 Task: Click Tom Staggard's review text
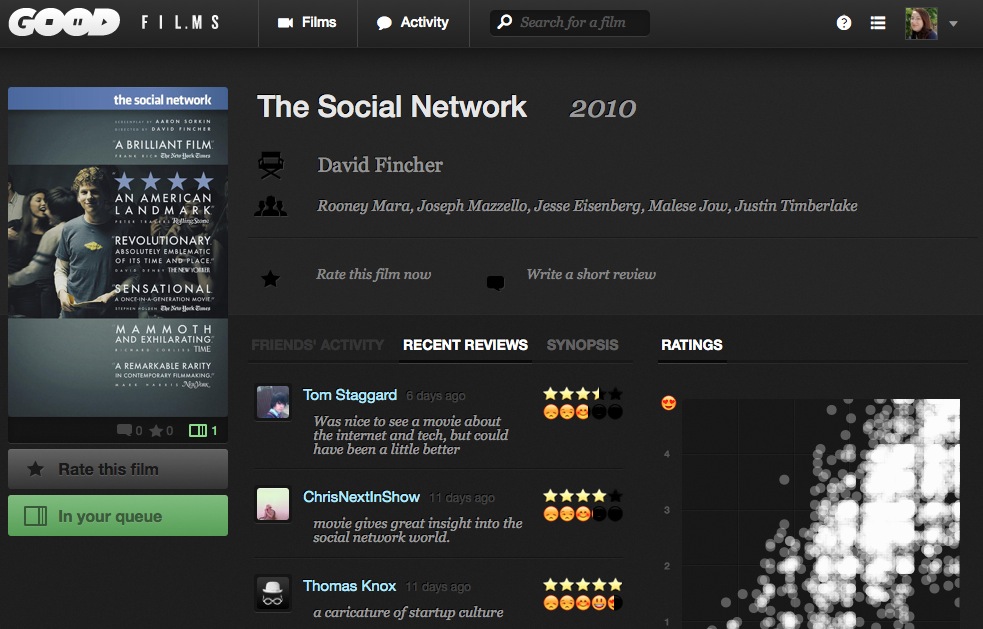(411, 435)
